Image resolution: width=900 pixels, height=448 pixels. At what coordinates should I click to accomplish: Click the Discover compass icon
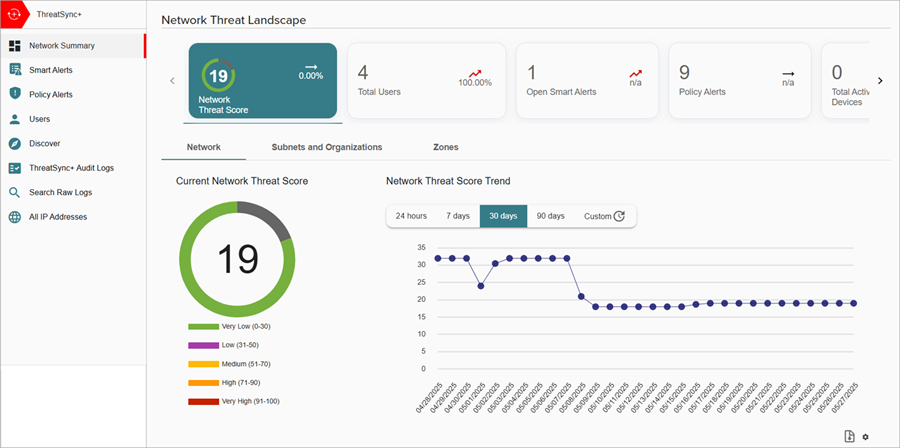click(15, 143)
